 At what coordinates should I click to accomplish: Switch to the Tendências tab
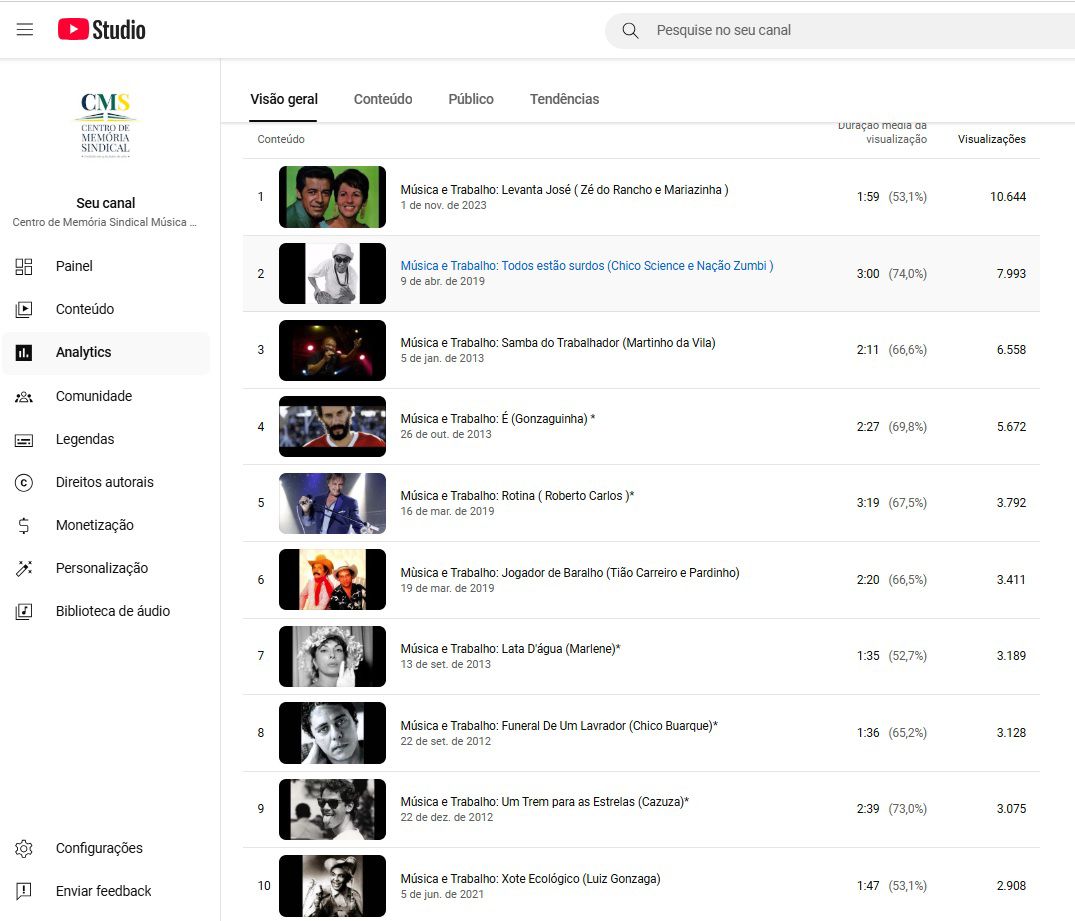point(564,99)
